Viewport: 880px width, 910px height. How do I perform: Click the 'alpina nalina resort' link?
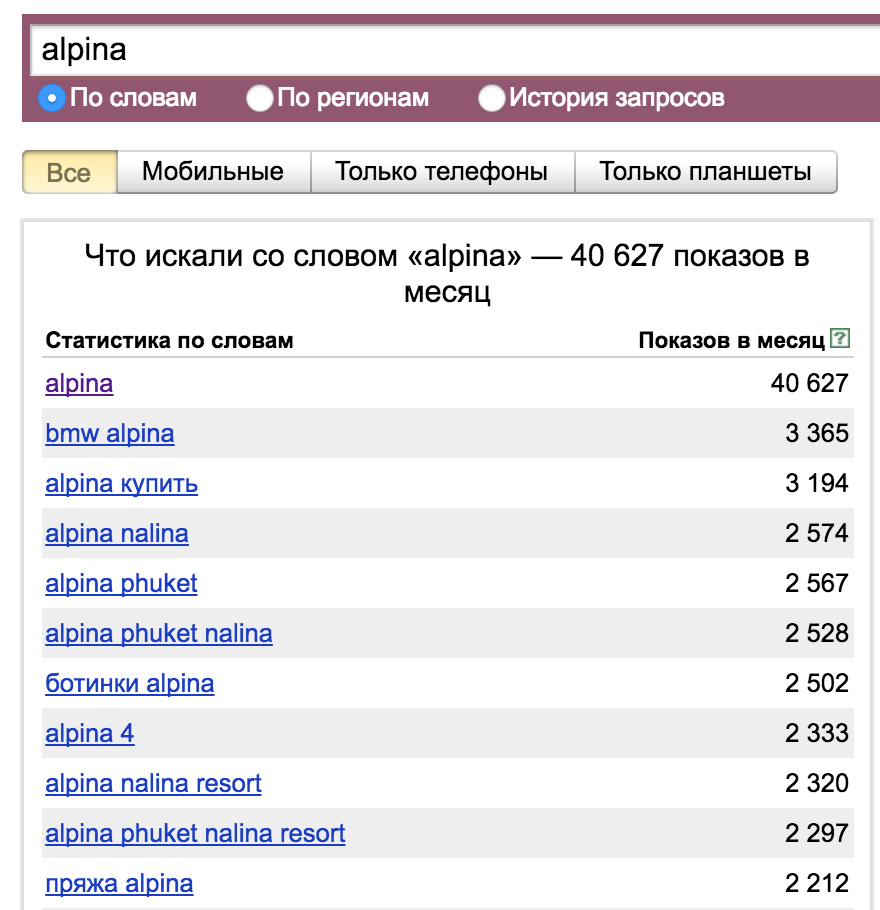click(153, 784)
